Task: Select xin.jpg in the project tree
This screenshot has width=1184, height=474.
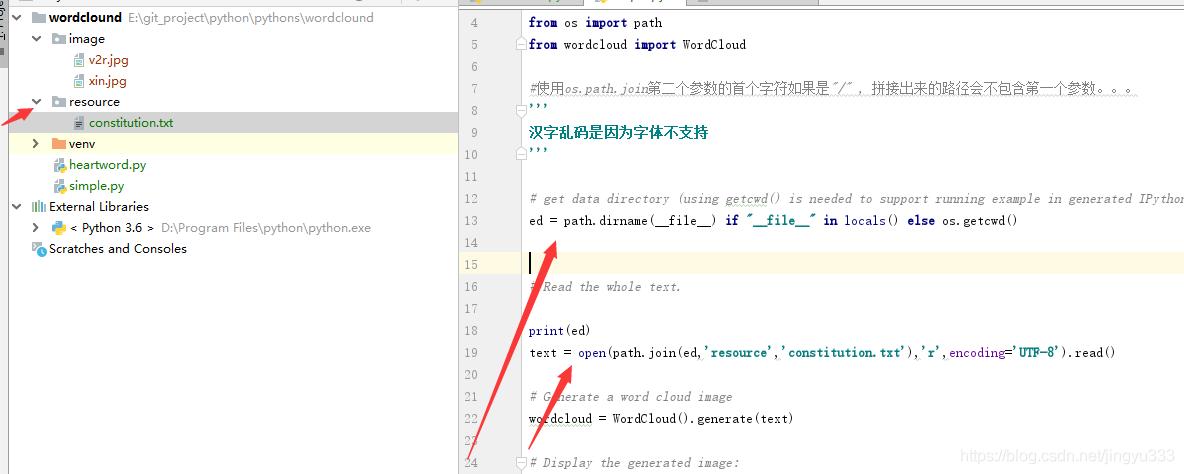Action: tap(108, 81)
